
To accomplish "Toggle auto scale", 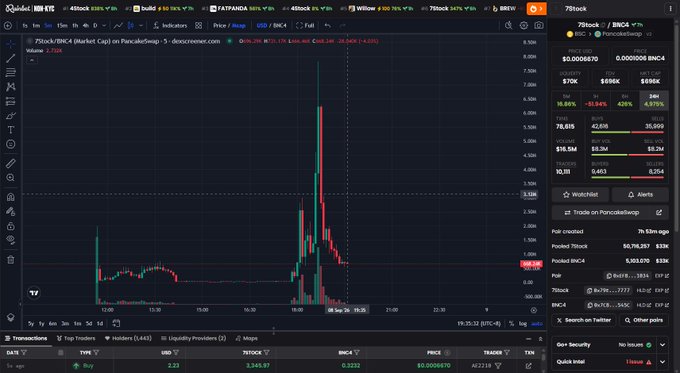I will click(537, 324).
